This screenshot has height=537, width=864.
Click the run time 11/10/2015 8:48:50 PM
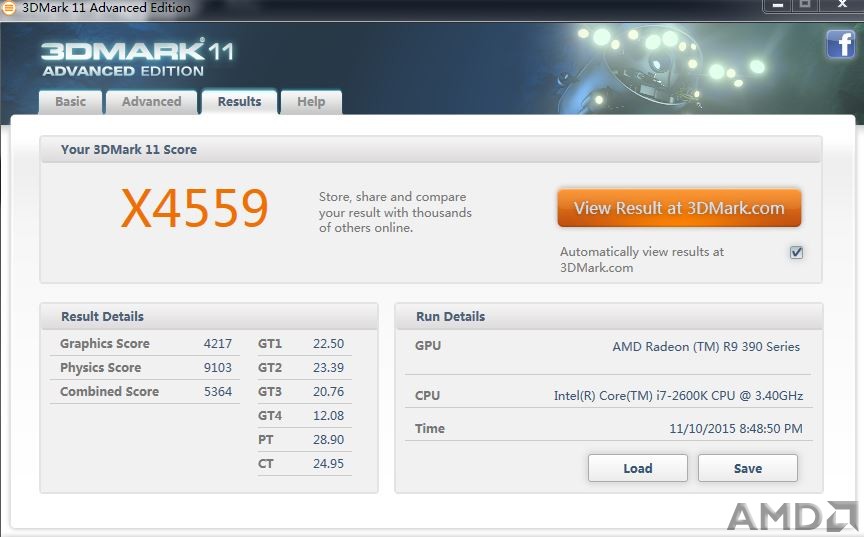(x=736, y=428)
